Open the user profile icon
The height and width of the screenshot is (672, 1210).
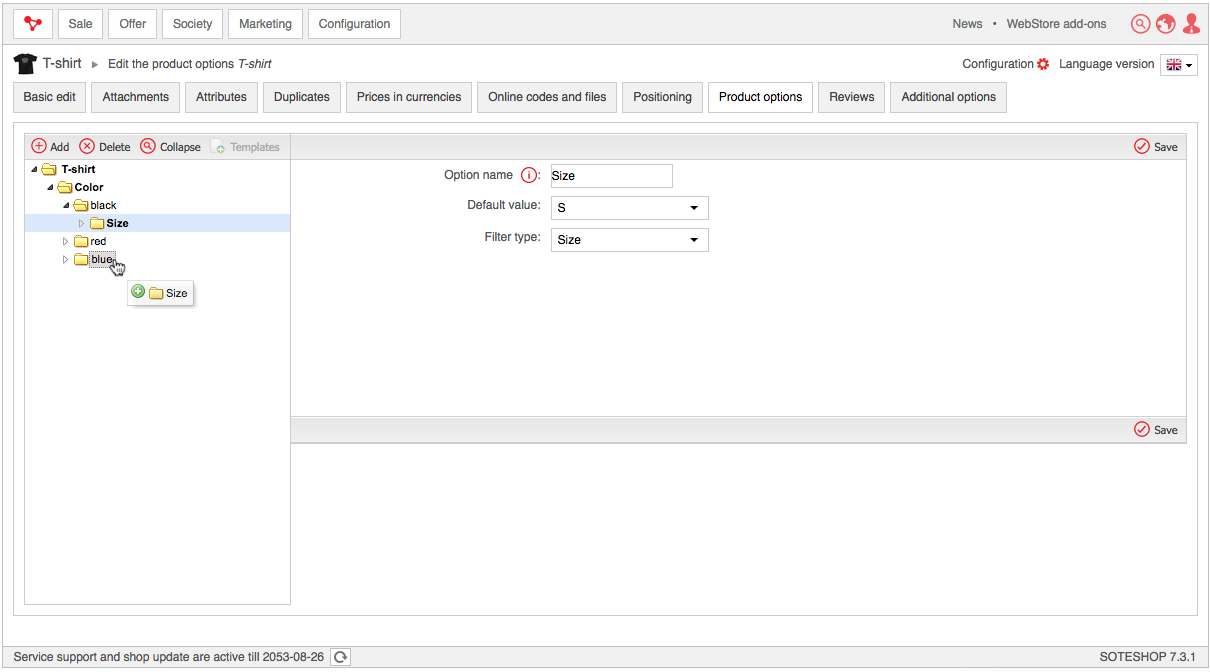click(x=1191, y=24)
